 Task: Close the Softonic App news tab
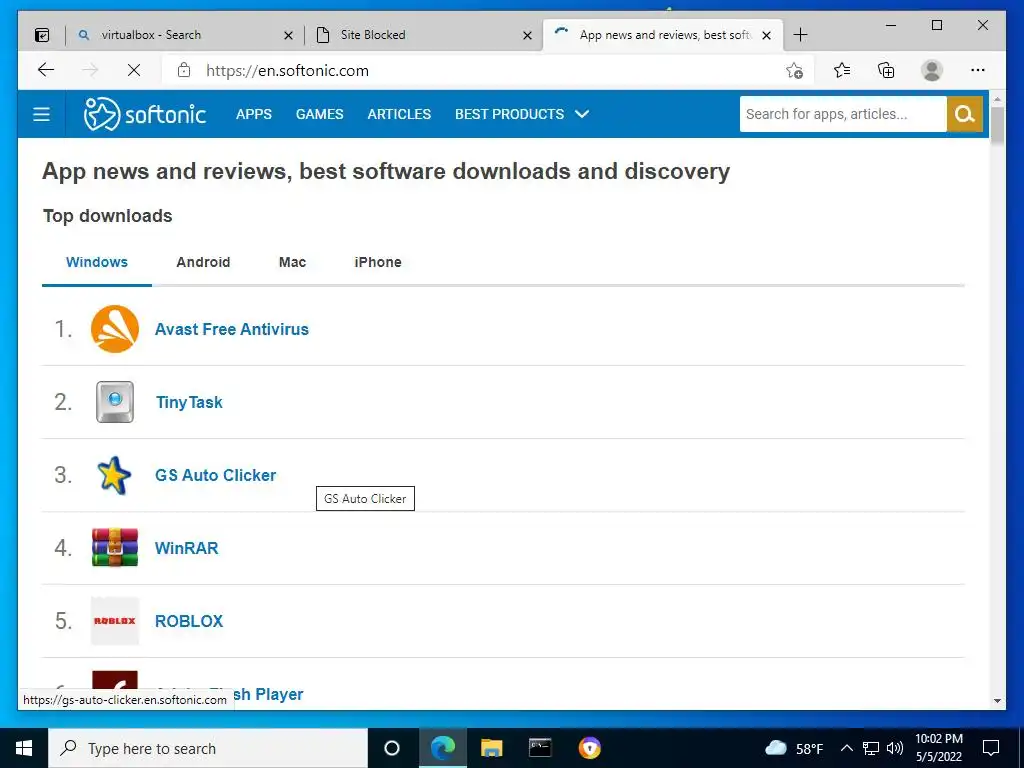point(767,36)
